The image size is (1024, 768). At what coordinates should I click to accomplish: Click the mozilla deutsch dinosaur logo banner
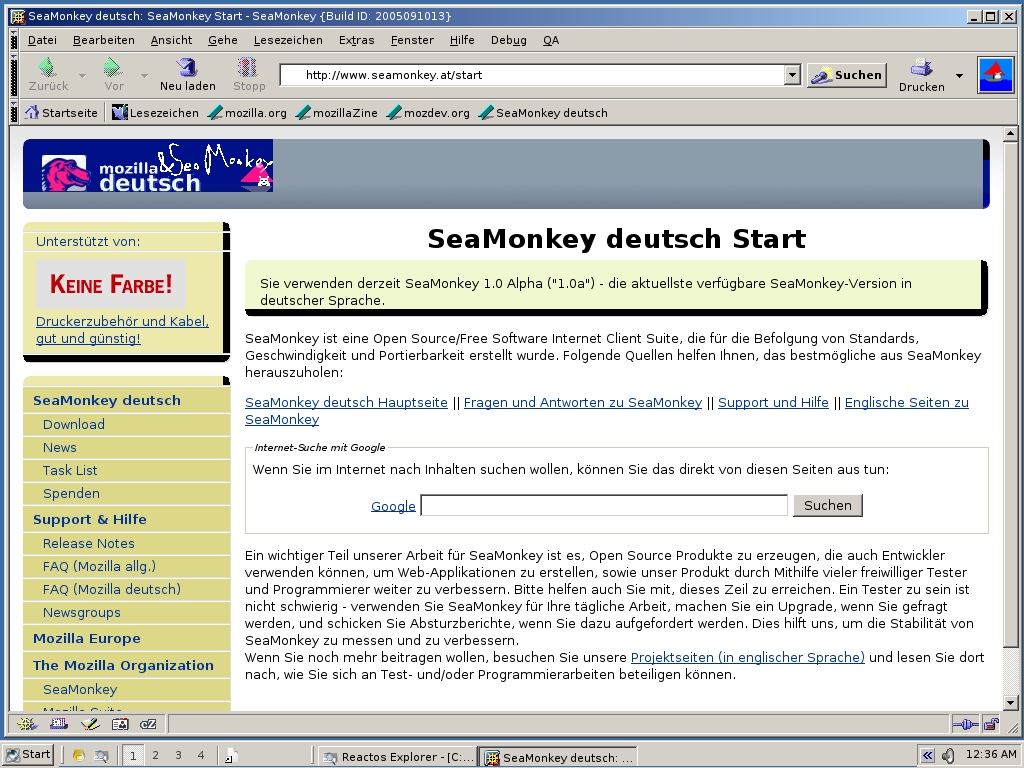(x=148, y=166)
